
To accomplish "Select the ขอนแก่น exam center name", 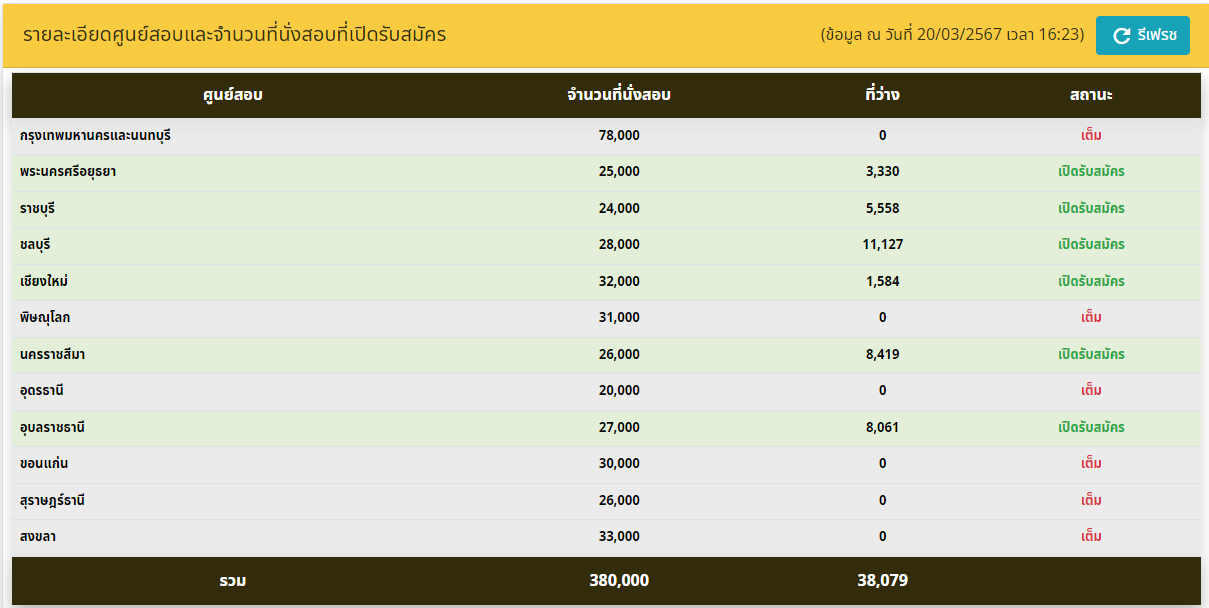I will point(44,463).
